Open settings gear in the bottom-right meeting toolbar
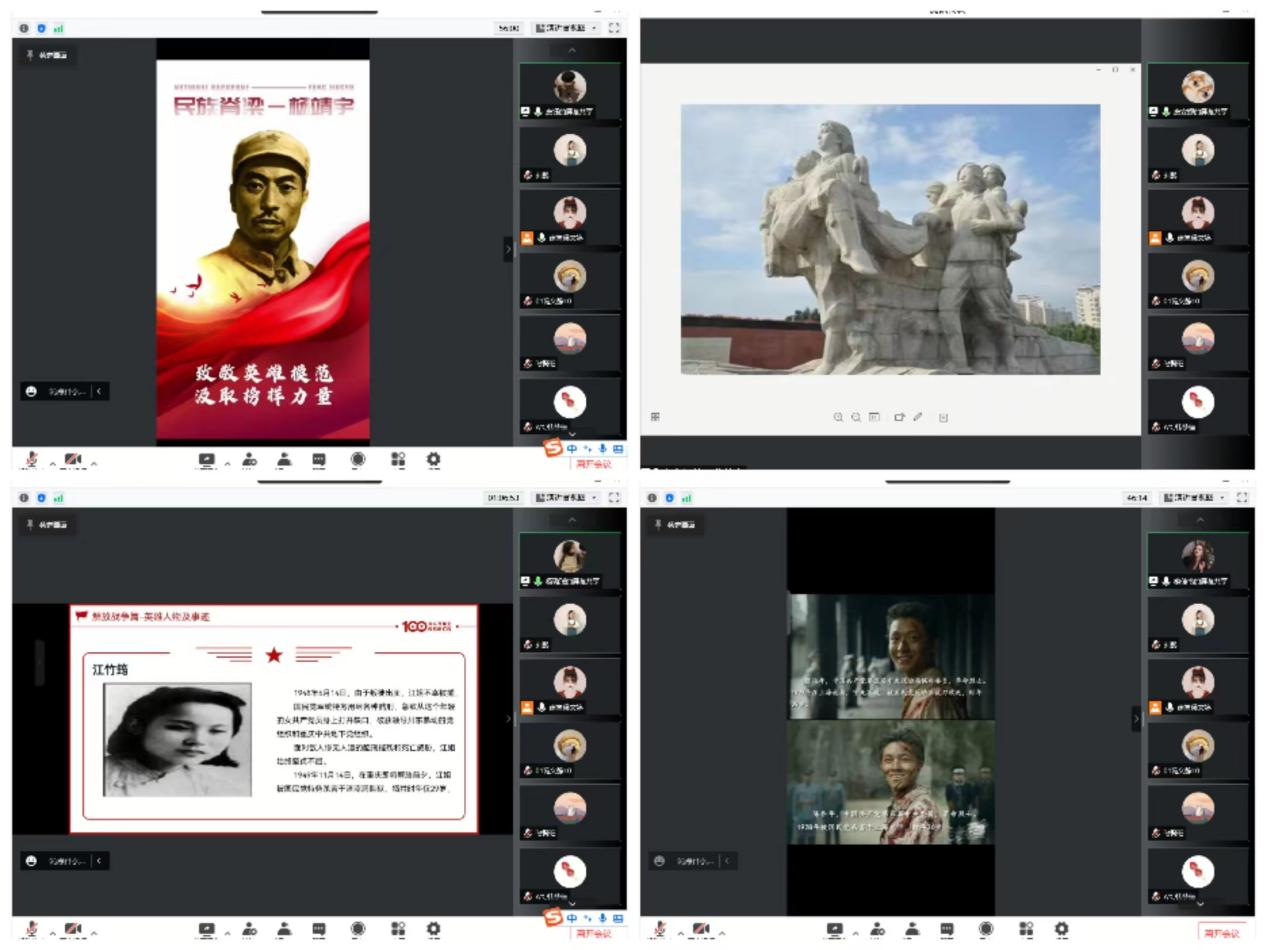 pyautogui.click(x=1061, y=930)
